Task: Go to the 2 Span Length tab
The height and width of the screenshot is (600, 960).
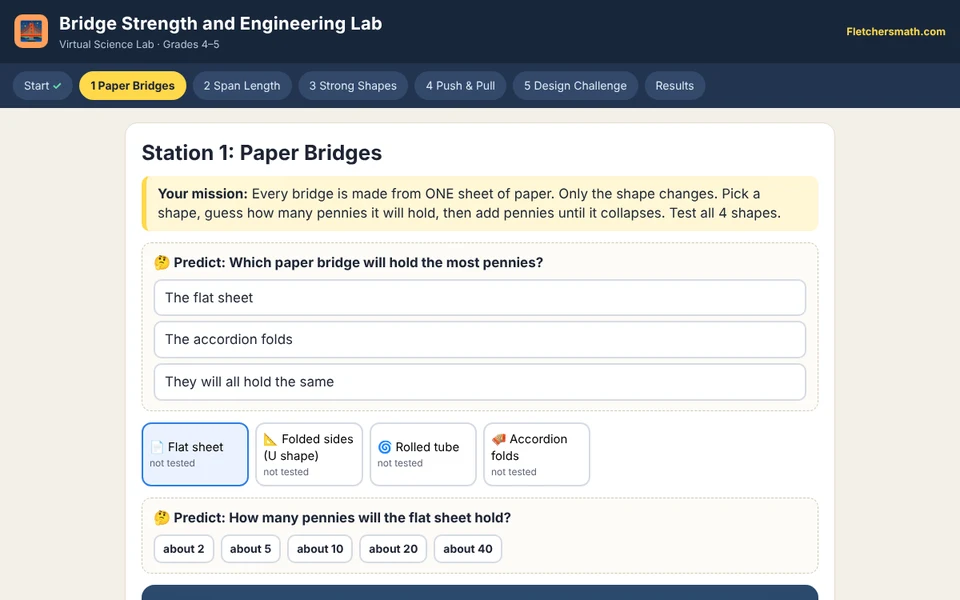Action: pos(242,86)
